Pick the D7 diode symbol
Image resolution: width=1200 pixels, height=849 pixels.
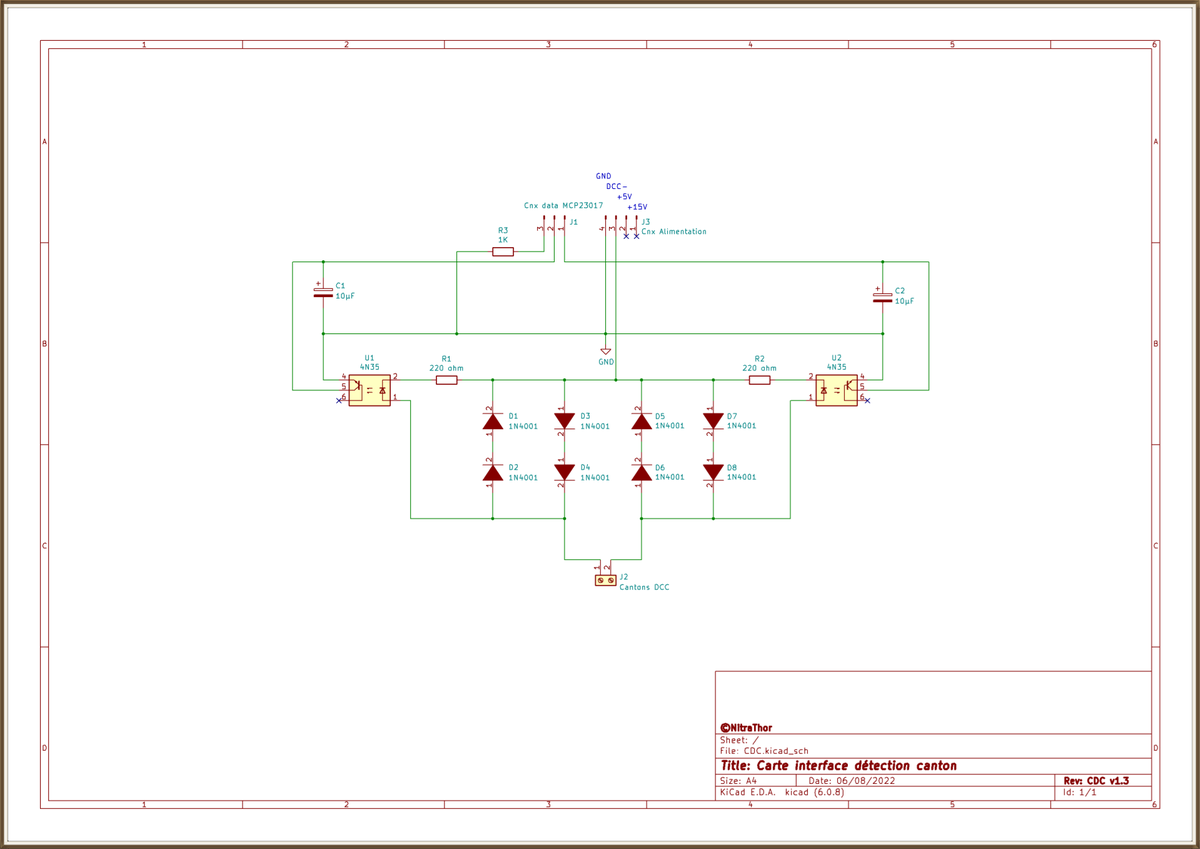tap(713, 422)
